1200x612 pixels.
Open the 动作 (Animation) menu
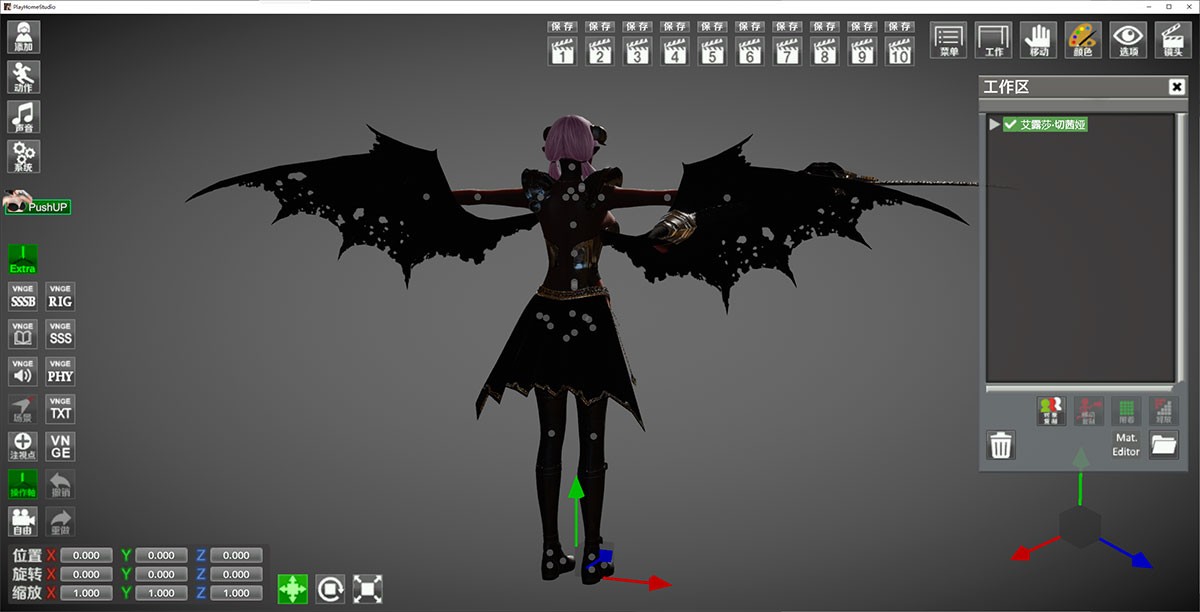[x=24, y=77]
